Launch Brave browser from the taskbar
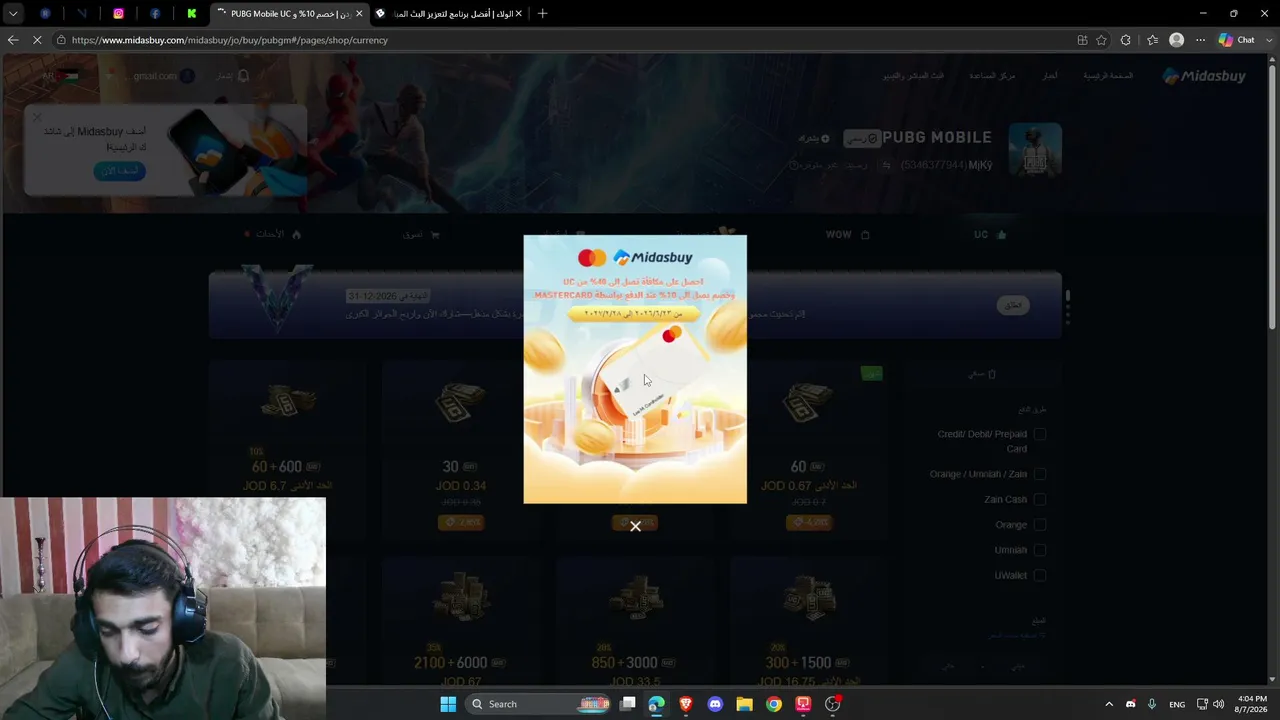 tap(686, 704)
